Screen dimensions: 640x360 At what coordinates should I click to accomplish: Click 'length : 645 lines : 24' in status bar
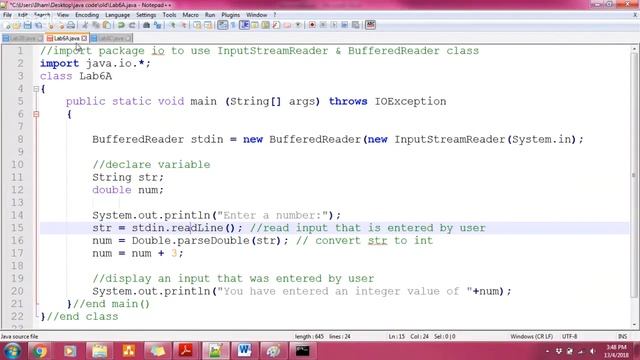click(322, 336)
